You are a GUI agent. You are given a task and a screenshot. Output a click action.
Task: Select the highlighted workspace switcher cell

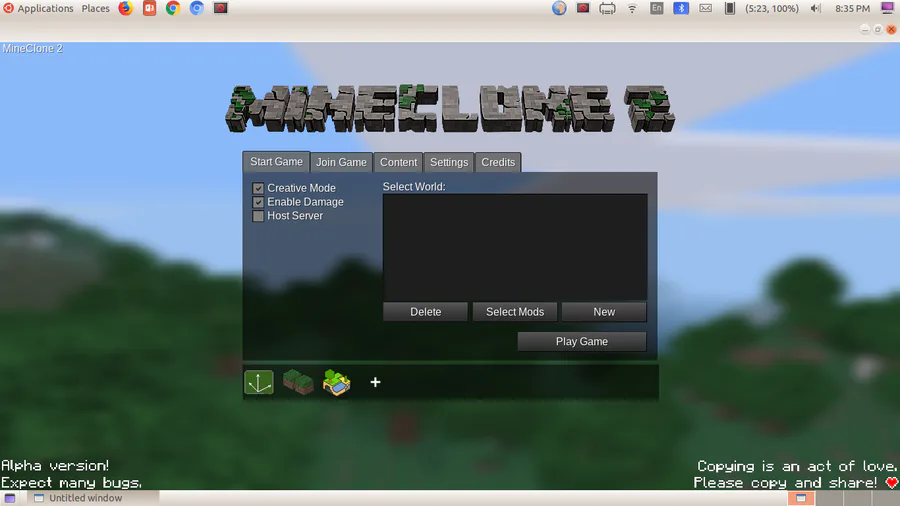[x=801, y=498]
